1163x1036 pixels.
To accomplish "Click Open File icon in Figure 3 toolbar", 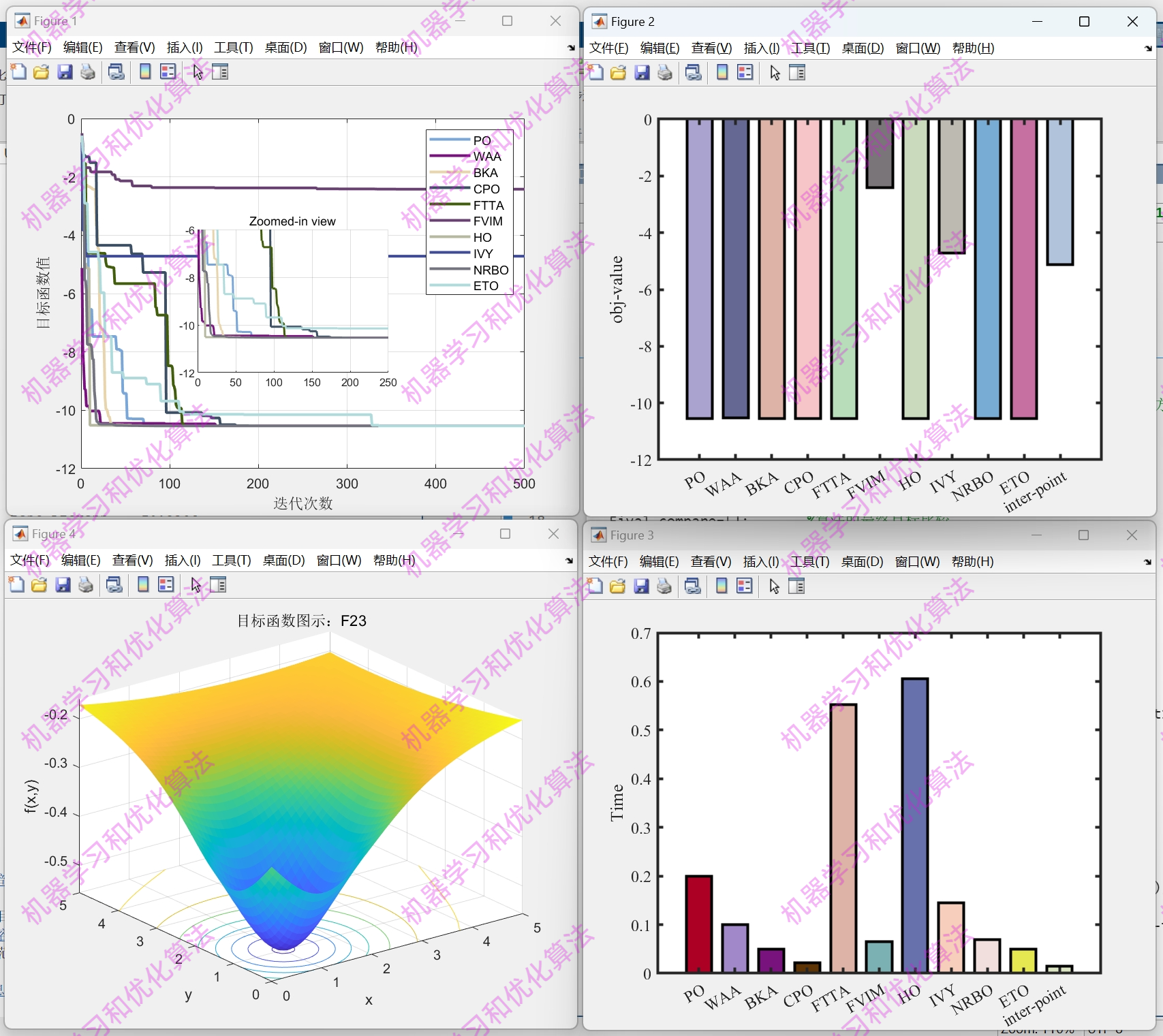I will 618,586.
